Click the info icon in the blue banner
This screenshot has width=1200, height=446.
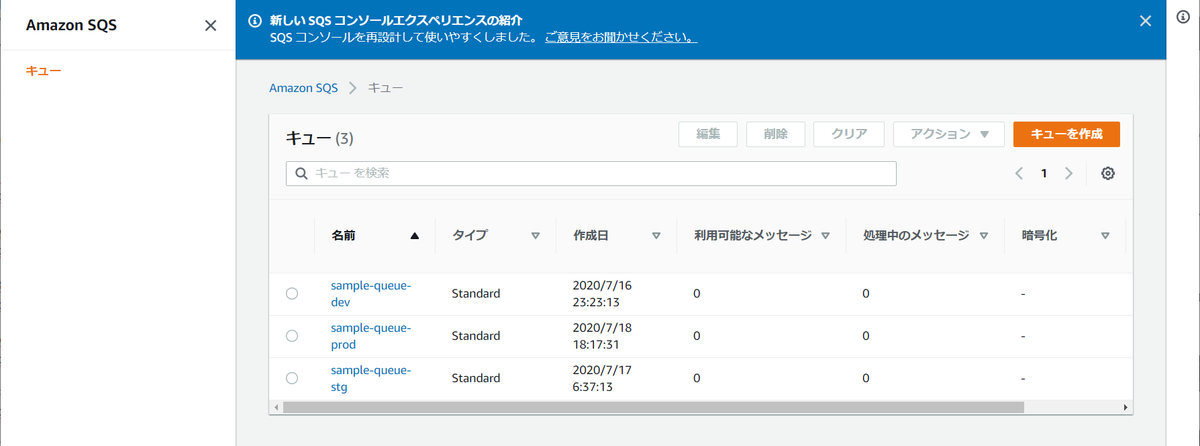[256, 20]
